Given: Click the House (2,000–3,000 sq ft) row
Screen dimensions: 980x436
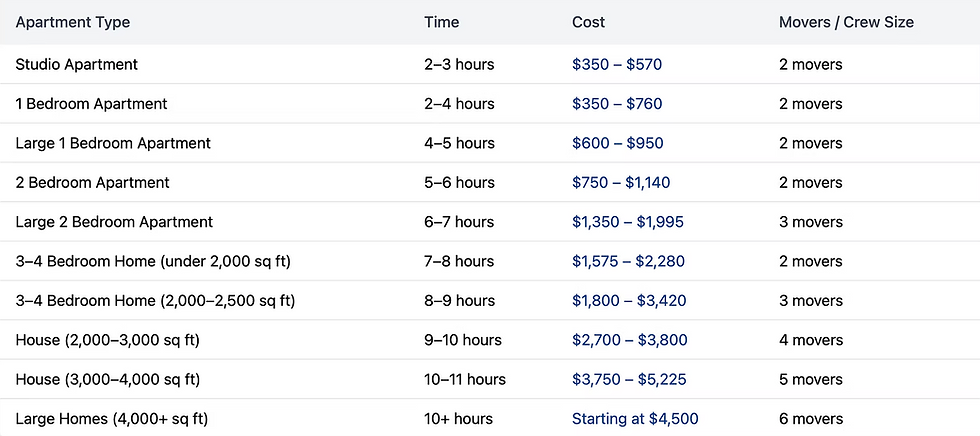Looking at the screenshot, I should tap(108, 340).
